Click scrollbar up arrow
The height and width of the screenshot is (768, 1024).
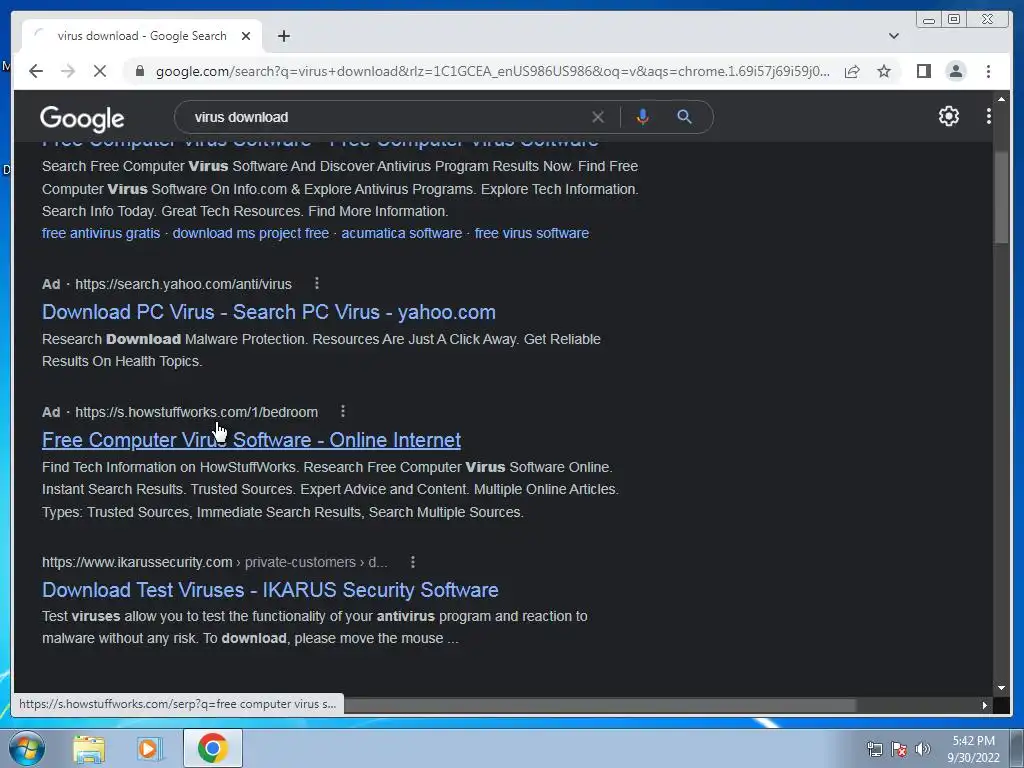point(1000,99)
